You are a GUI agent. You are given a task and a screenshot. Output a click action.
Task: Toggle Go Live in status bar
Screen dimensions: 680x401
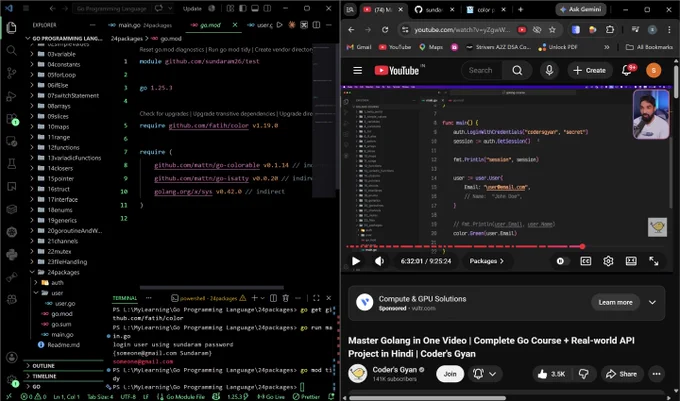(271, 397)
